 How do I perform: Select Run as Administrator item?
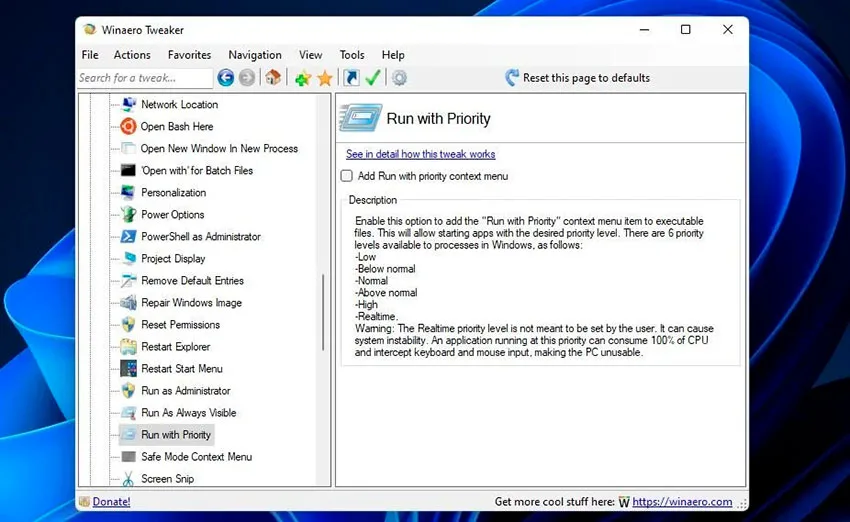click(x=185, y=390)
